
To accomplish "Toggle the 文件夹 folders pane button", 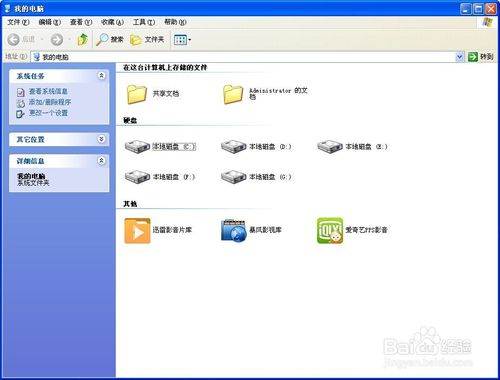I will click(x=147, y=40).
